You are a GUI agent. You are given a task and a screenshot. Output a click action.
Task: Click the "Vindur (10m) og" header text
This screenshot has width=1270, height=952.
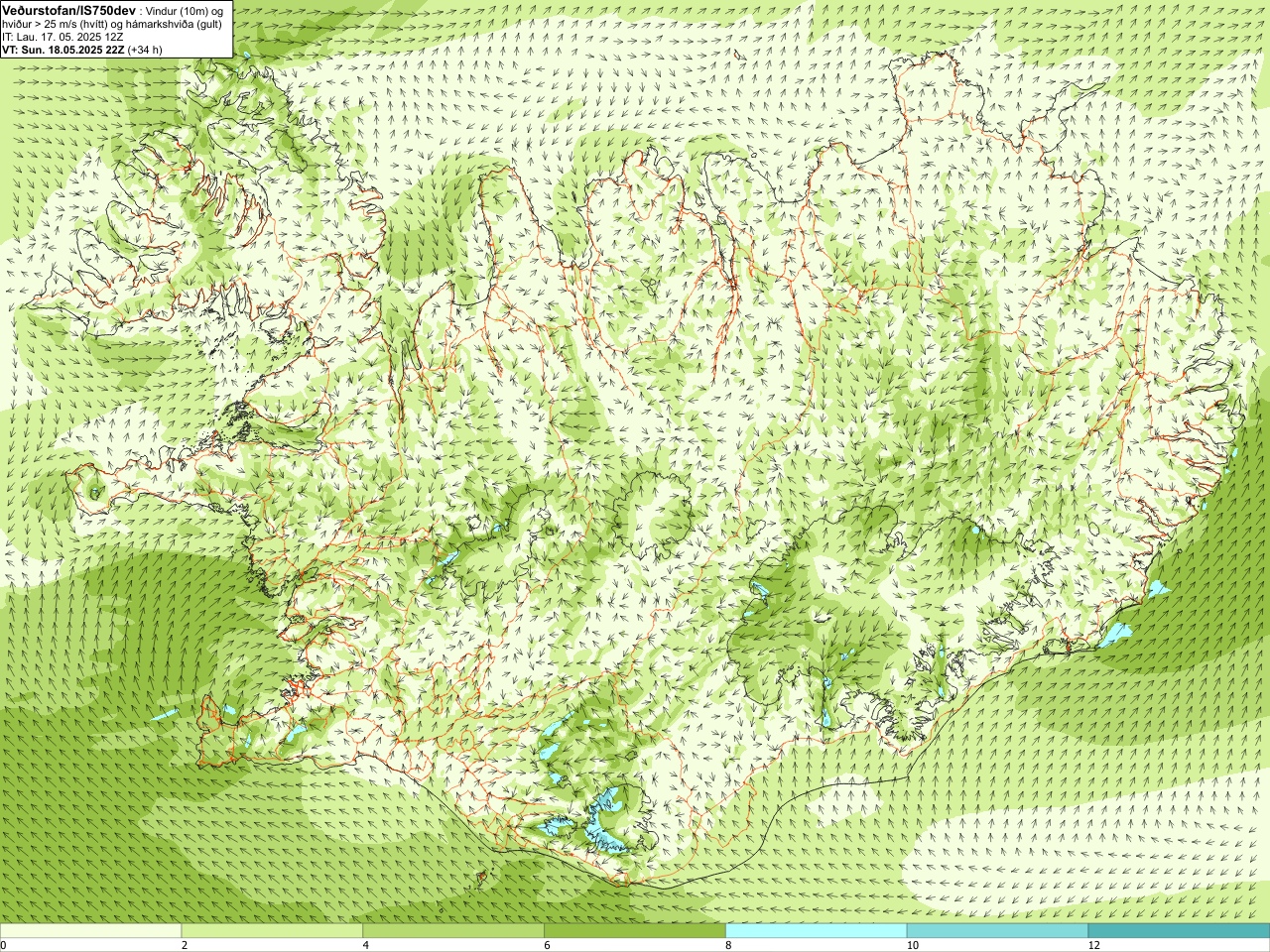[x=185, y=10]
